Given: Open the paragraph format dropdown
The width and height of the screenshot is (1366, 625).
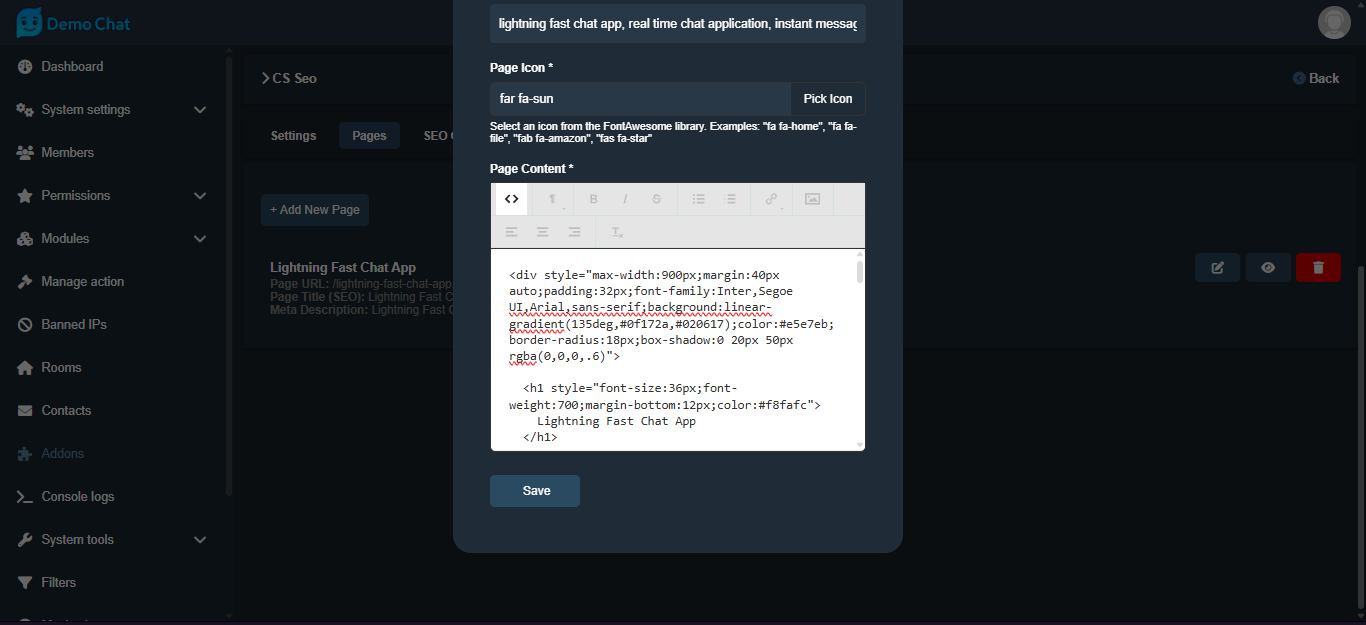Looking at the screenshot, I should [551, 199].
